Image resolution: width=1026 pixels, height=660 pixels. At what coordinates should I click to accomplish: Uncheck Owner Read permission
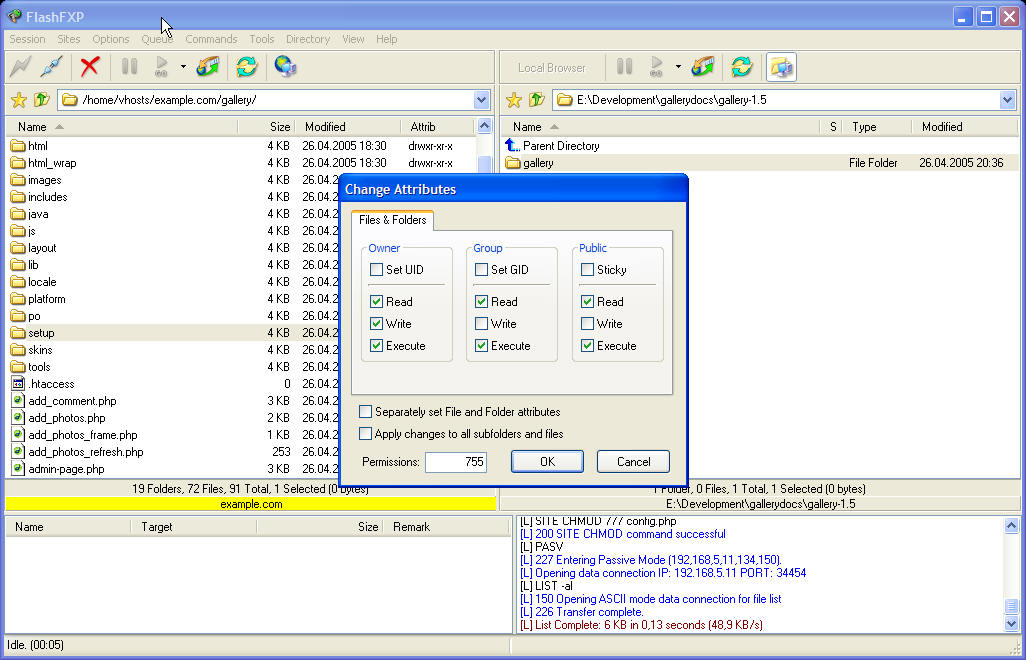376,302
